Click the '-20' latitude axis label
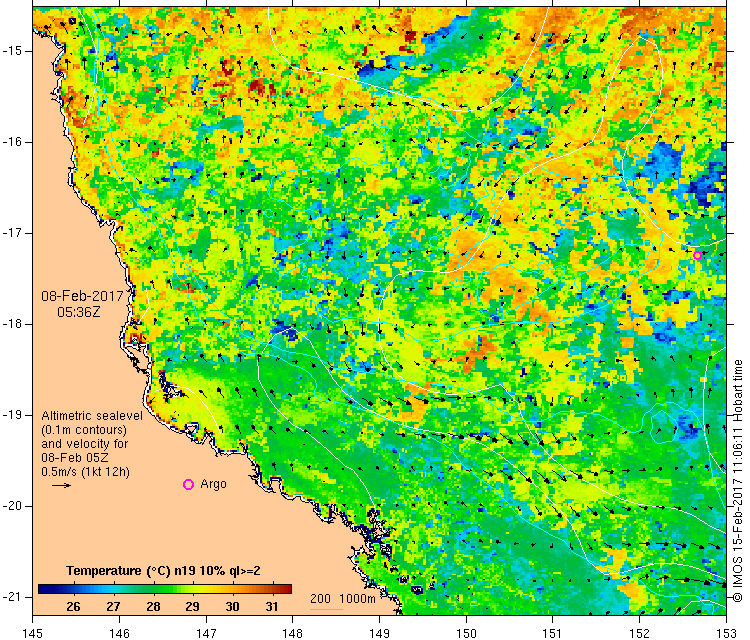The image size is (750, 640). click(13, 506)
